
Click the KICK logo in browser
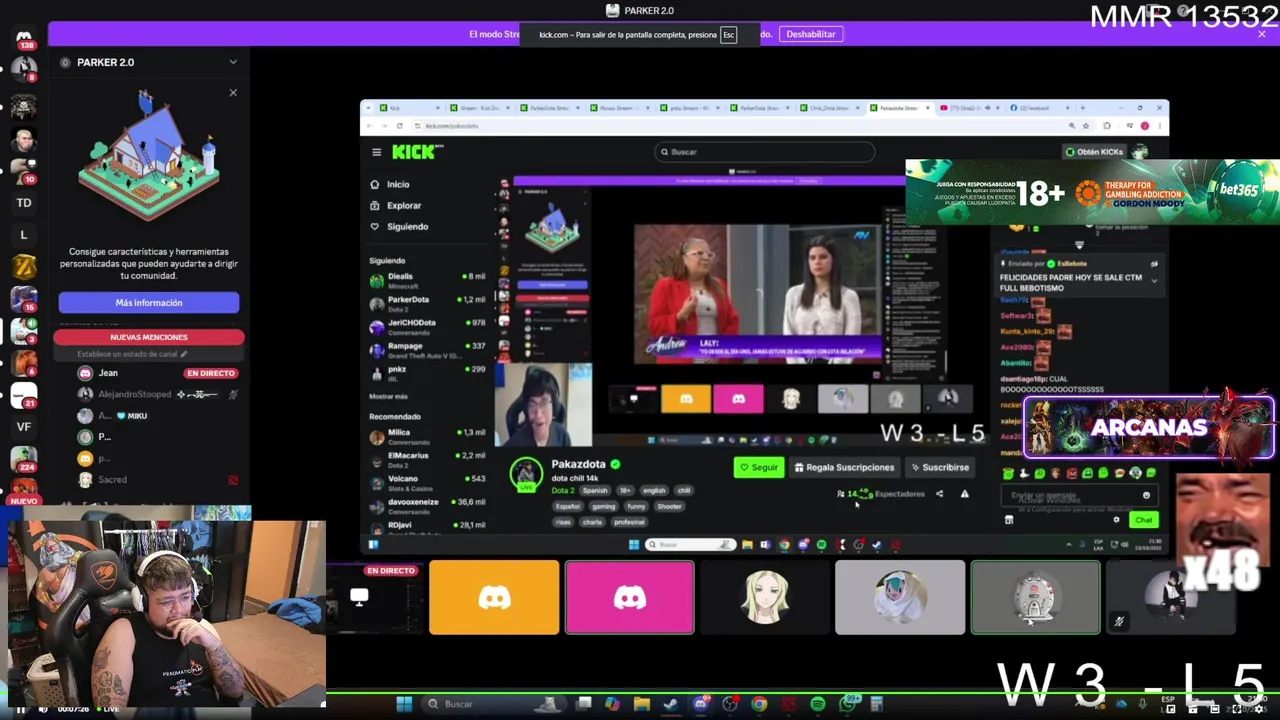point(414,152)
